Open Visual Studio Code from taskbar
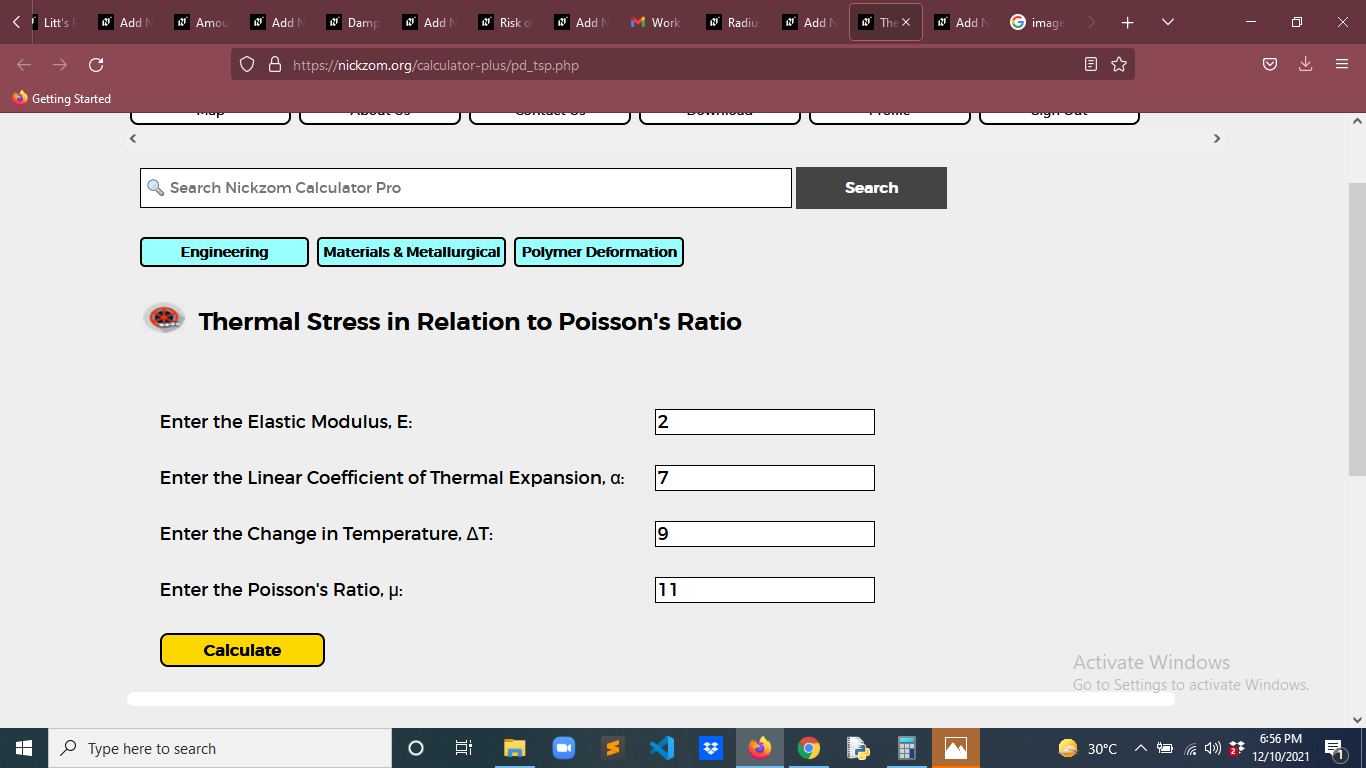Screen dimensions: 1366x768 tap(662, 748)
